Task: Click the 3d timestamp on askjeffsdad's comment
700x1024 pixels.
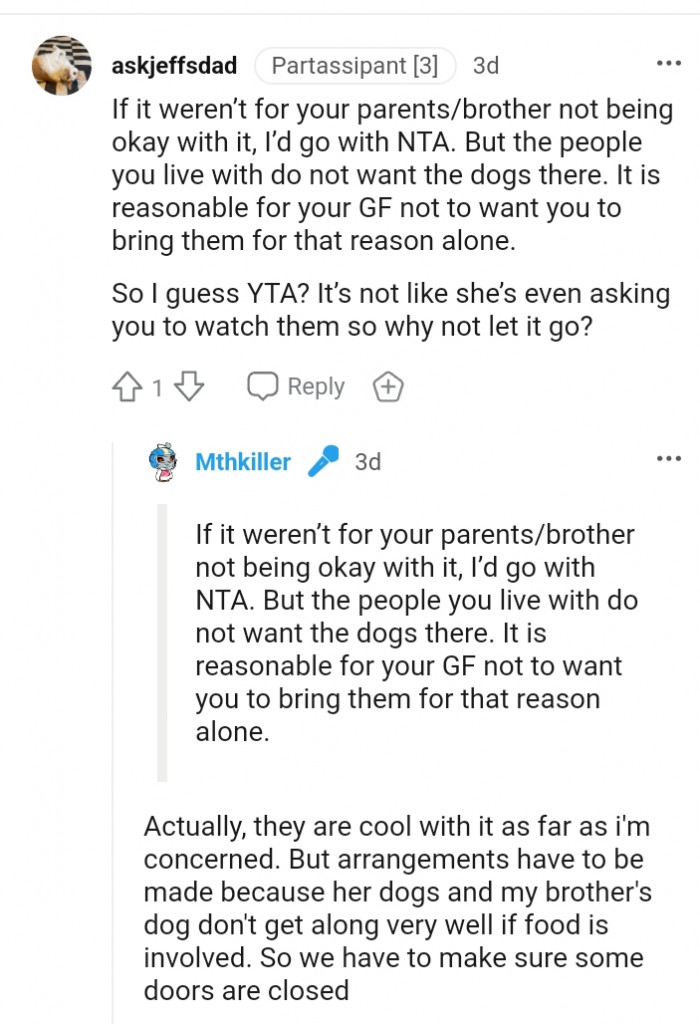Action: 486,65
